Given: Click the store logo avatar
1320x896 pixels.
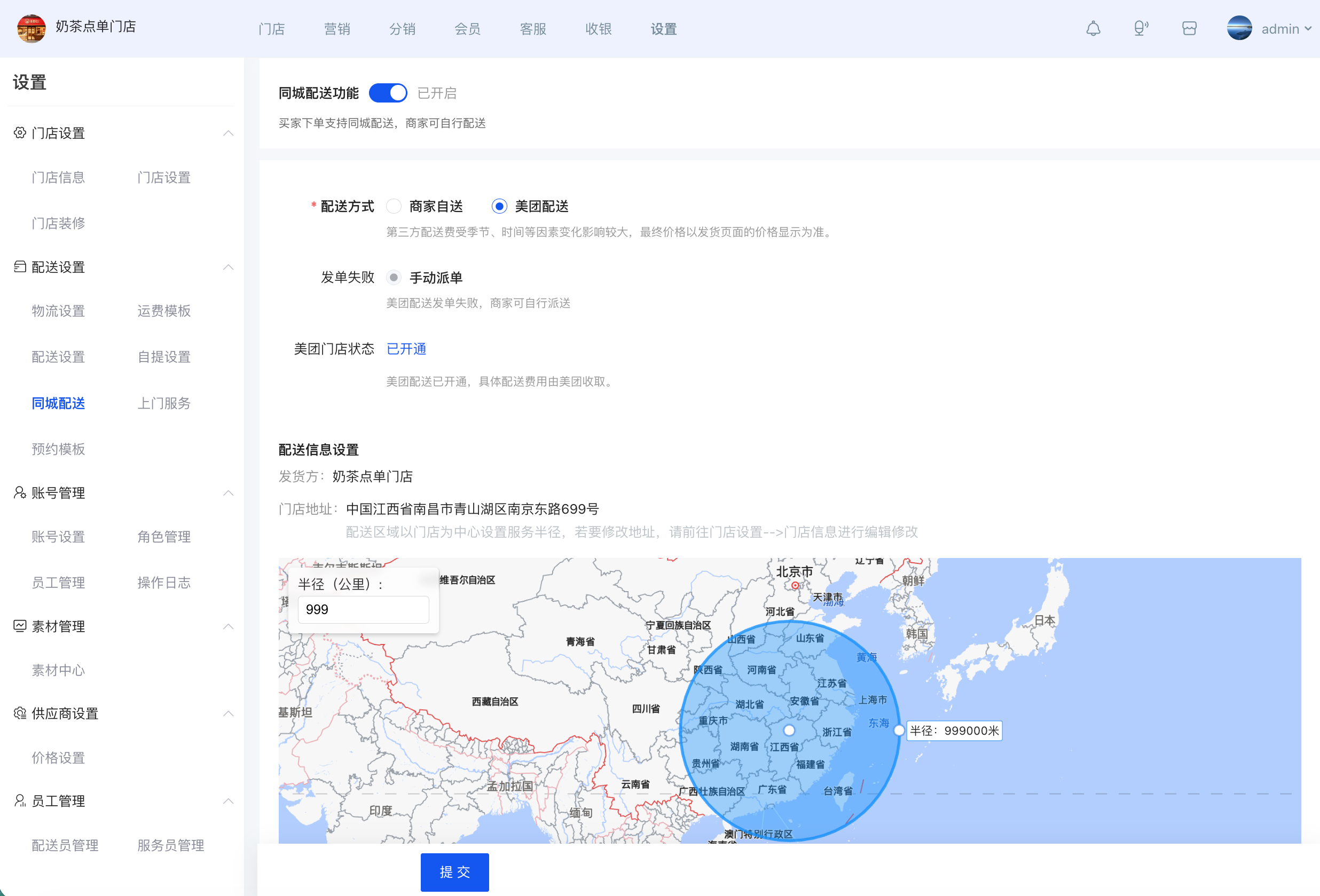Looking at the screenshot, I should pyautogui.click(x=32, y=28).
